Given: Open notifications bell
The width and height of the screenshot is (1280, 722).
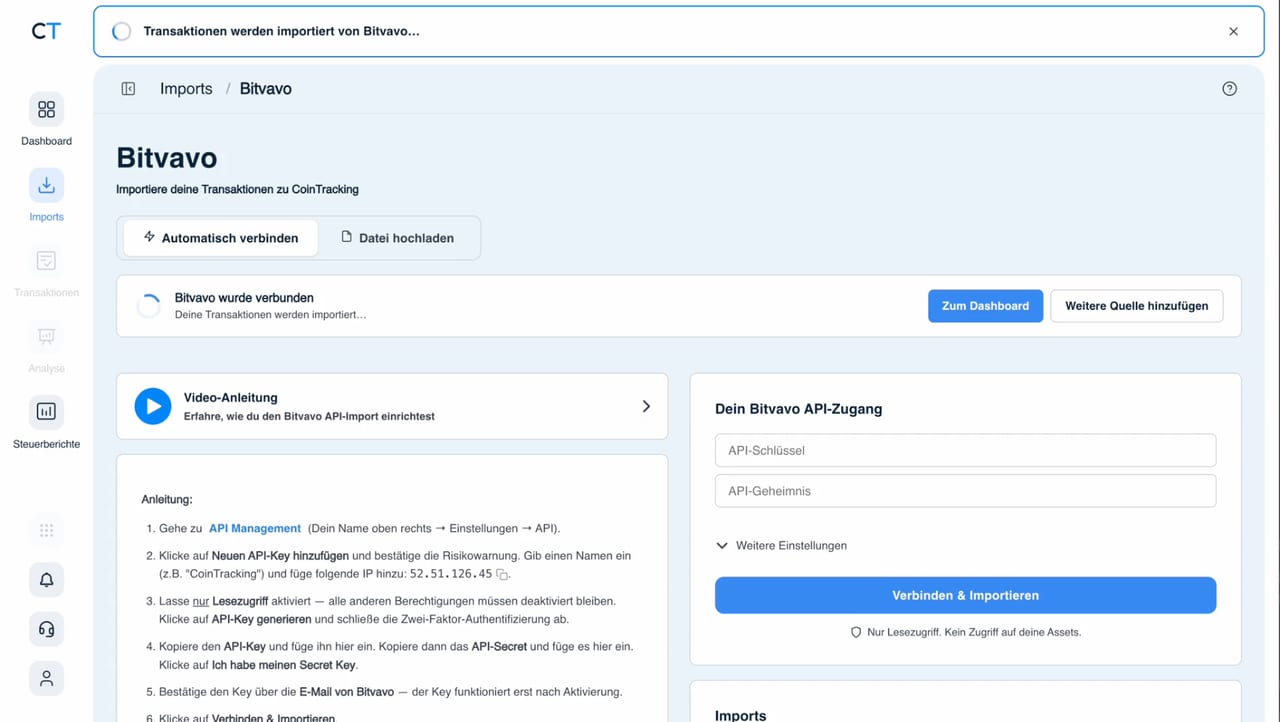Looking at the screenshot, I should (x=46, y=580).
